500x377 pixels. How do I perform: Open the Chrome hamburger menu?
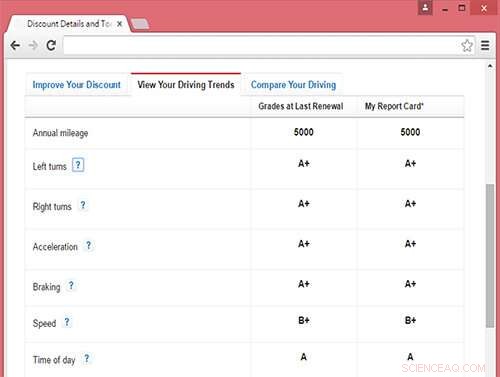[485, 45]
